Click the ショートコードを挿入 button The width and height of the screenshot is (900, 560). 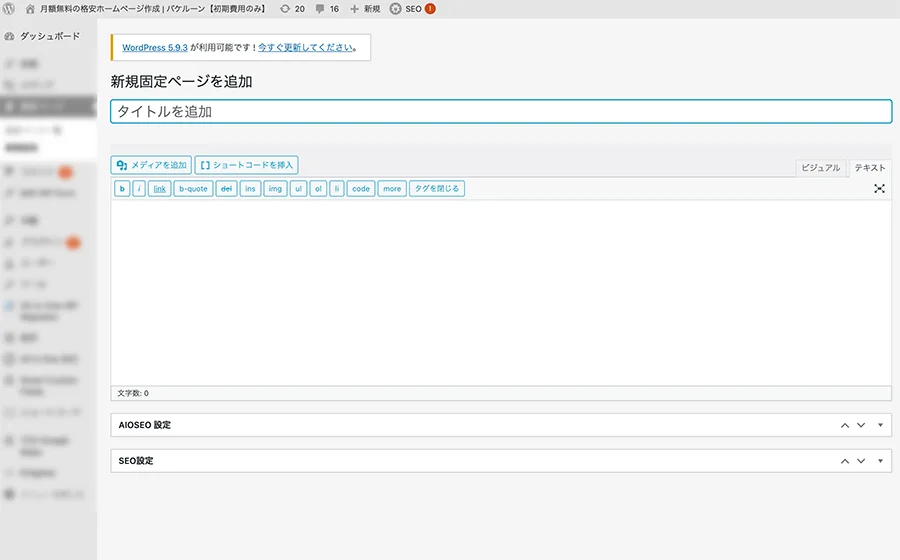click(x=246, y=165)
